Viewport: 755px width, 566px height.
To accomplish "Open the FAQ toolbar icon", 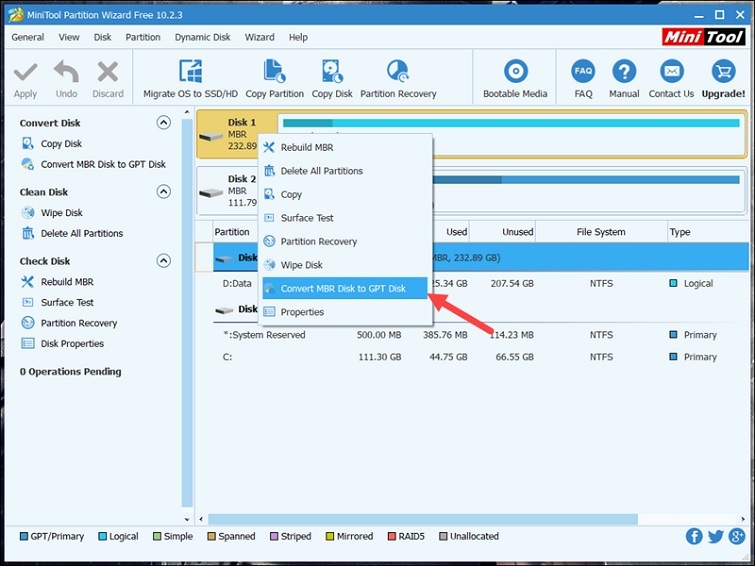I will coord(583,73).
